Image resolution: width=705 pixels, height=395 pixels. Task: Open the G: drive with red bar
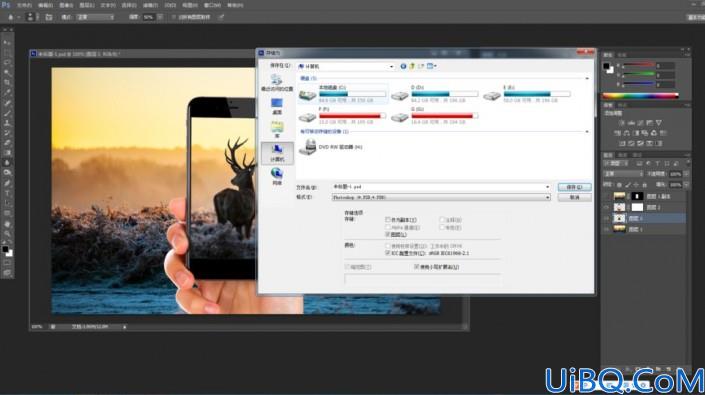(x=434, y=115)
